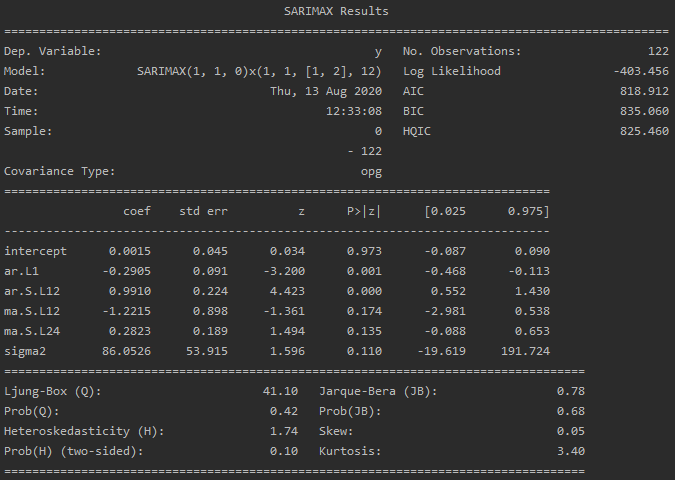Select the ma.S.L24 p-value '0.135'

pos(364,331)
